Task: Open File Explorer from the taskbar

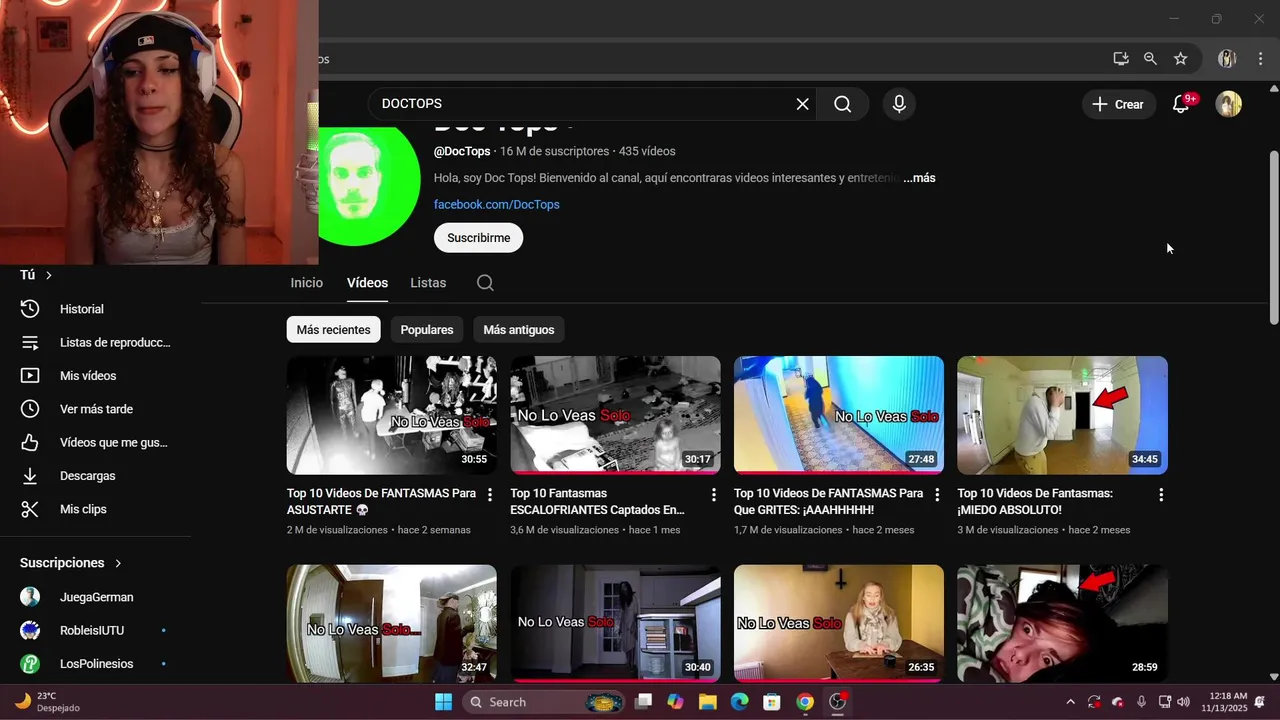Action: click(707, 702)
